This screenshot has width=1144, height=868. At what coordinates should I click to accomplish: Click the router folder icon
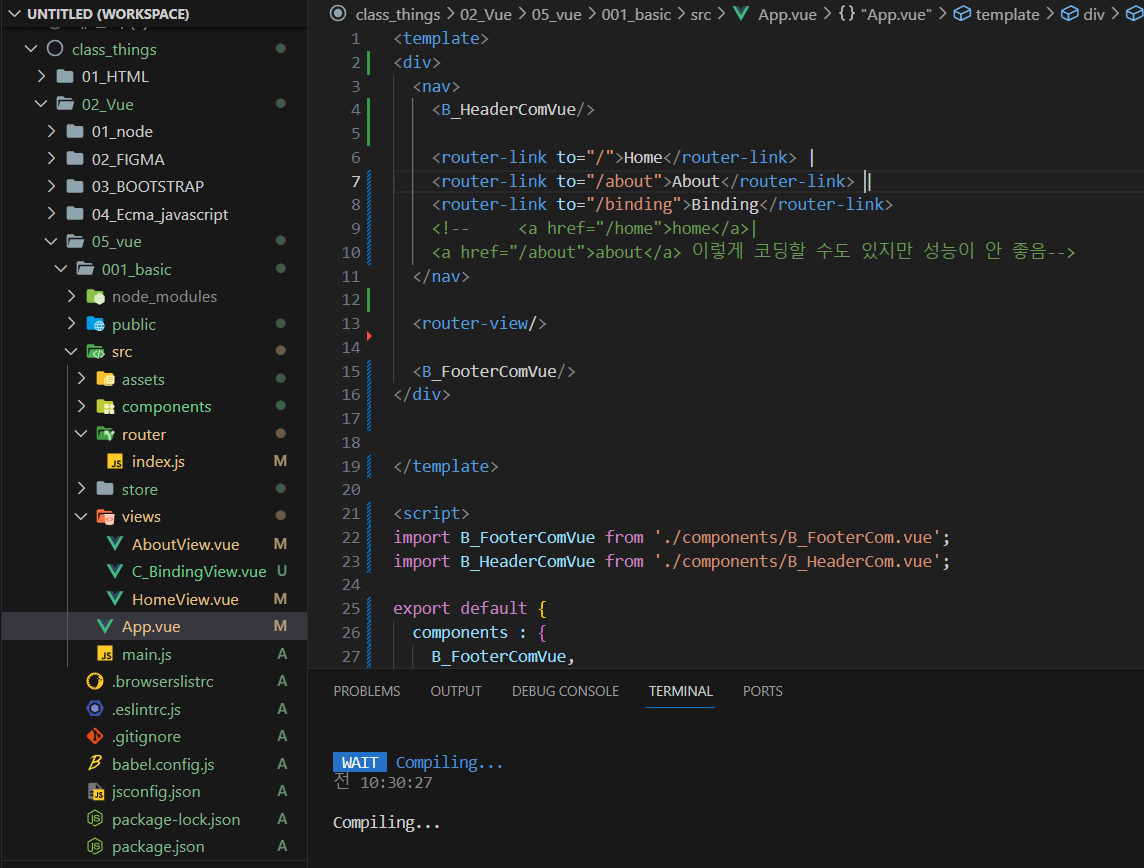(106, 434)
